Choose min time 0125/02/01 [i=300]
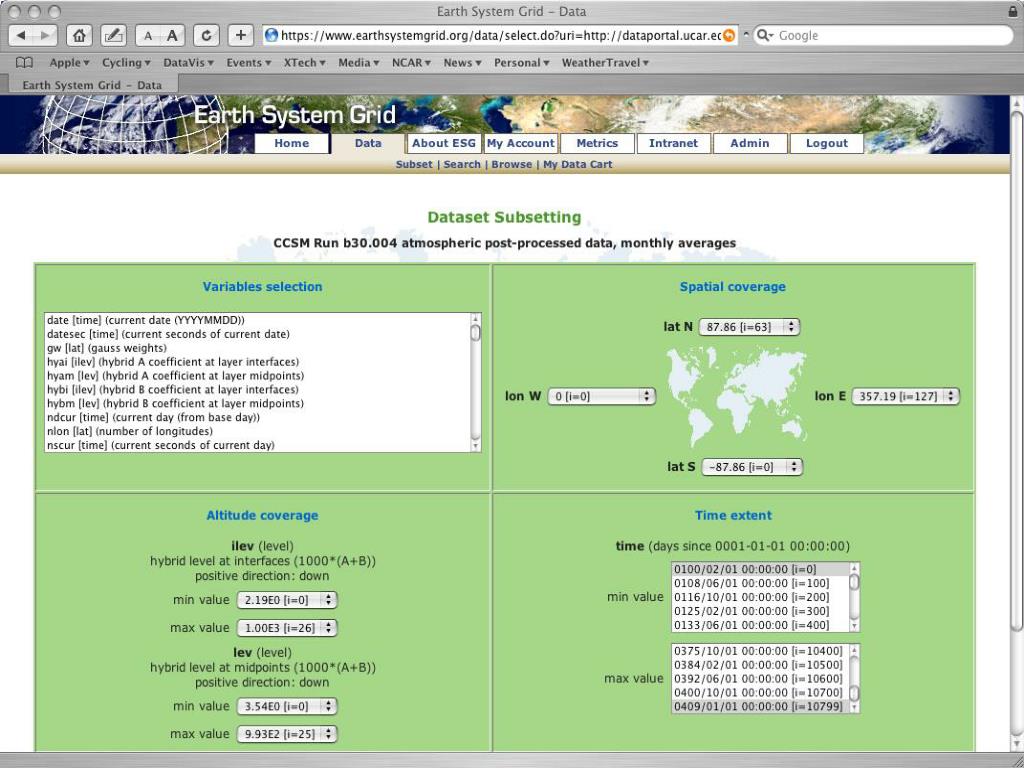This screenshot has height=768, width=1024. point(760,611)
